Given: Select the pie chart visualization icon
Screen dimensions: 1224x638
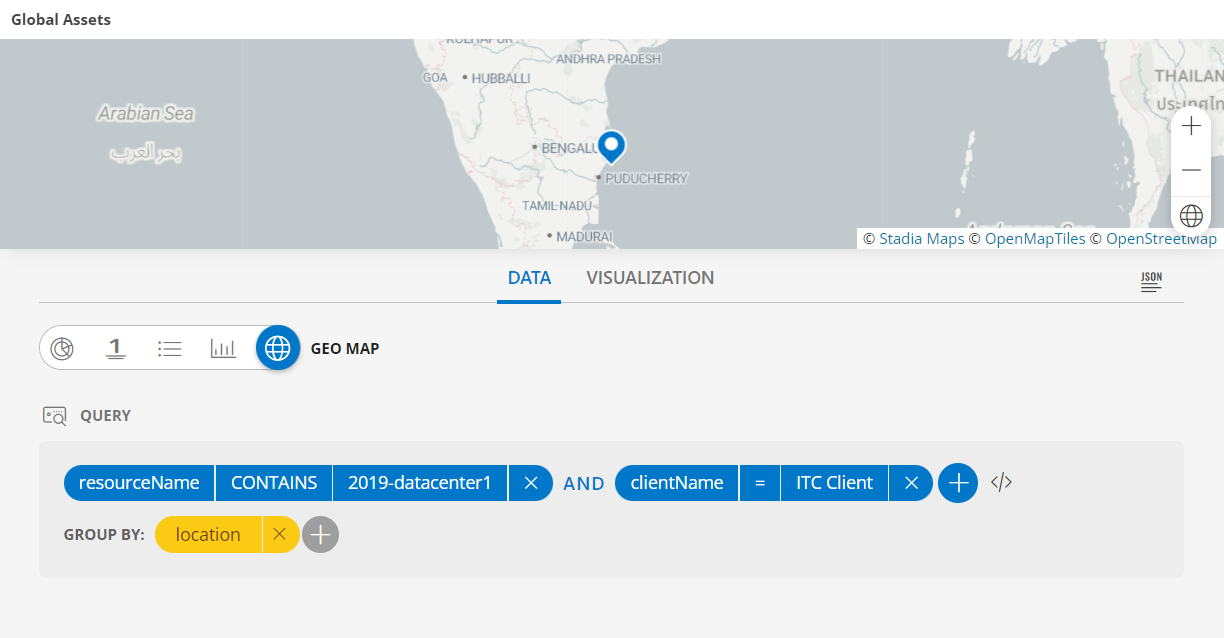Looking at the screenshot, I should 62,348.
